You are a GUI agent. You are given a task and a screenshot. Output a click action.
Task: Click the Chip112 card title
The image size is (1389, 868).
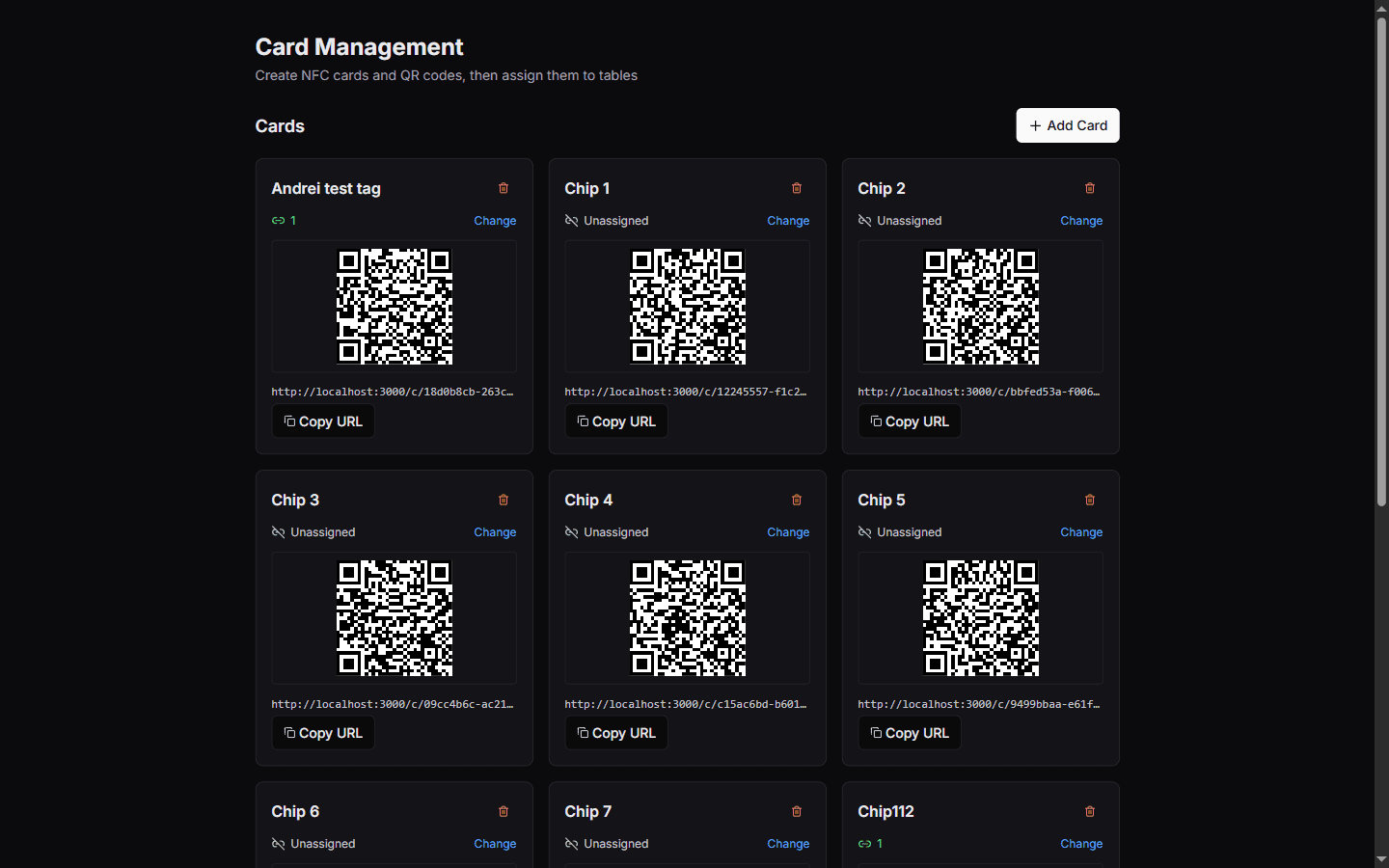[x=885, y=811]
